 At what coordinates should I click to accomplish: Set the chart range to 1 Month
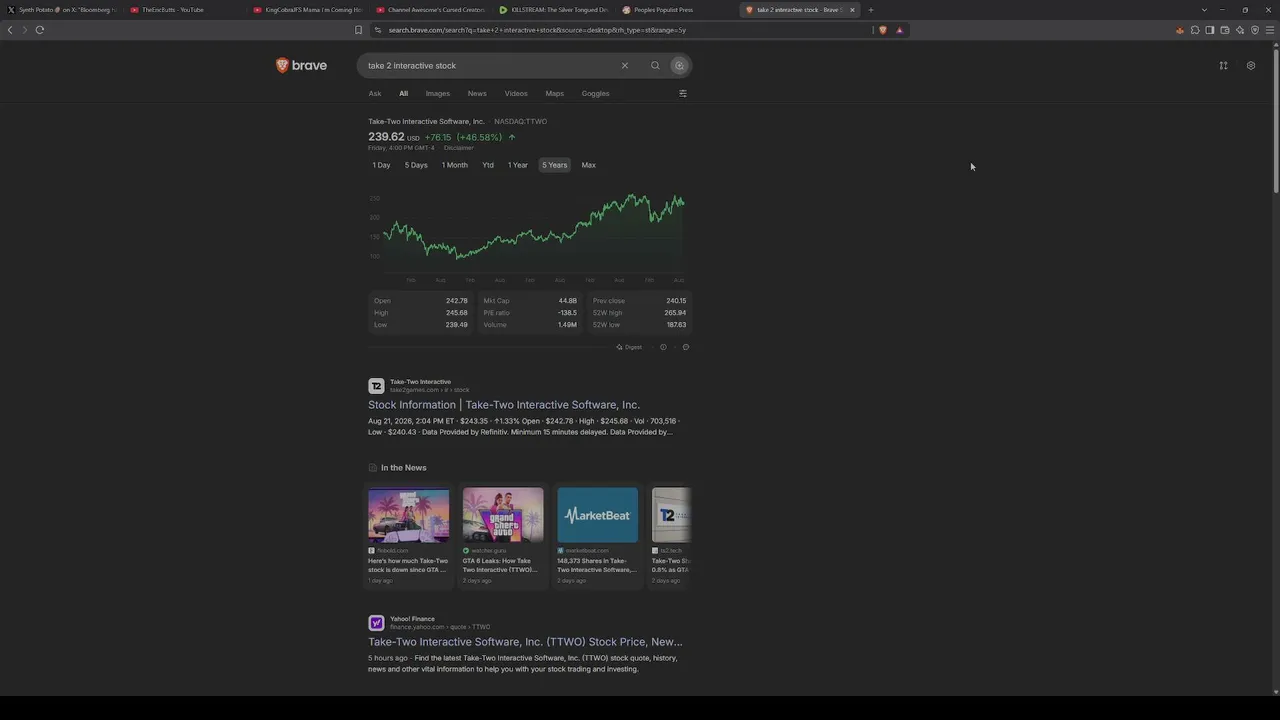tap(455, 165)
